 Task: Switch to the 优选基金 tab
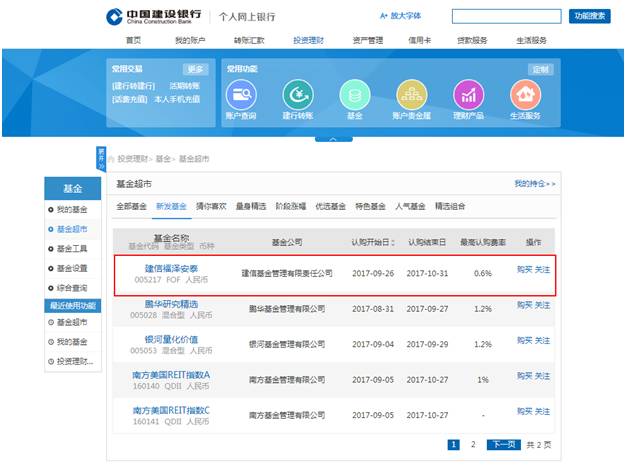coord(331,206)
